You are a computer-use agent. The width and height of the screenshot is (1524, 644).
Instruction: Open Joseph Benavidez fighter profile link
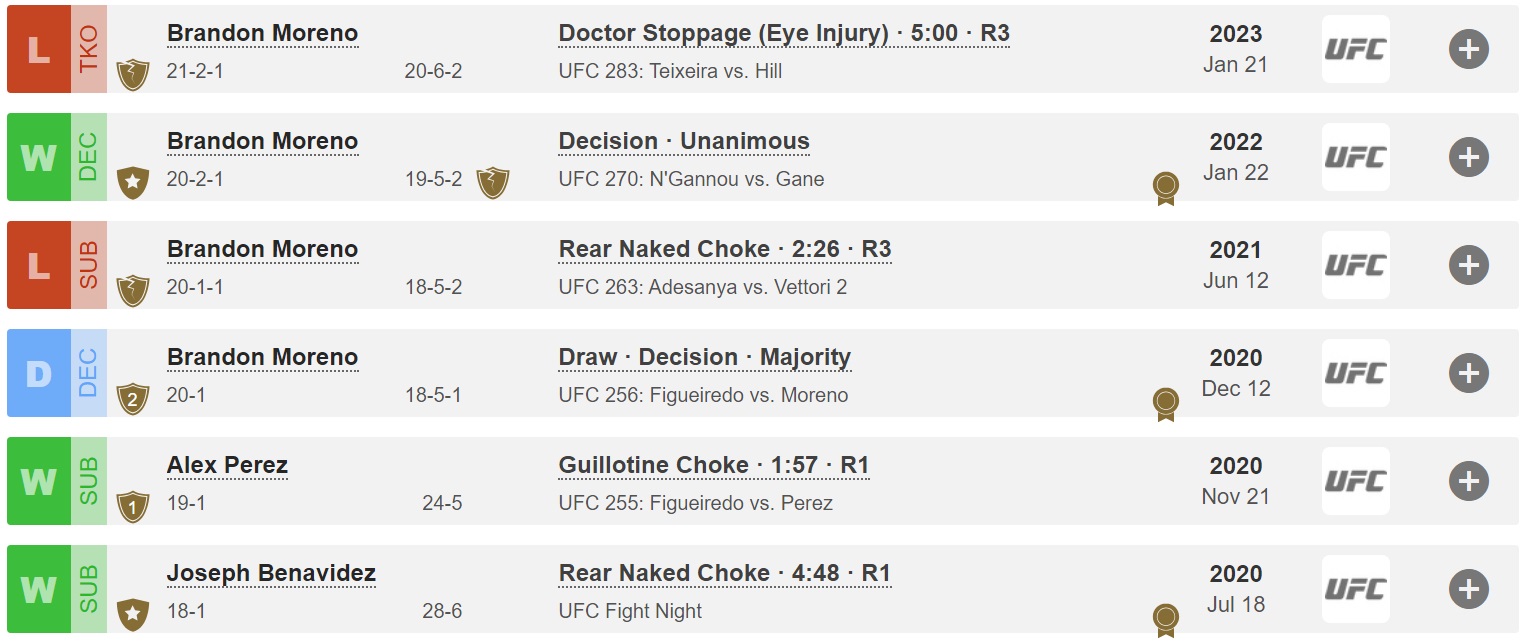[271, 573]
